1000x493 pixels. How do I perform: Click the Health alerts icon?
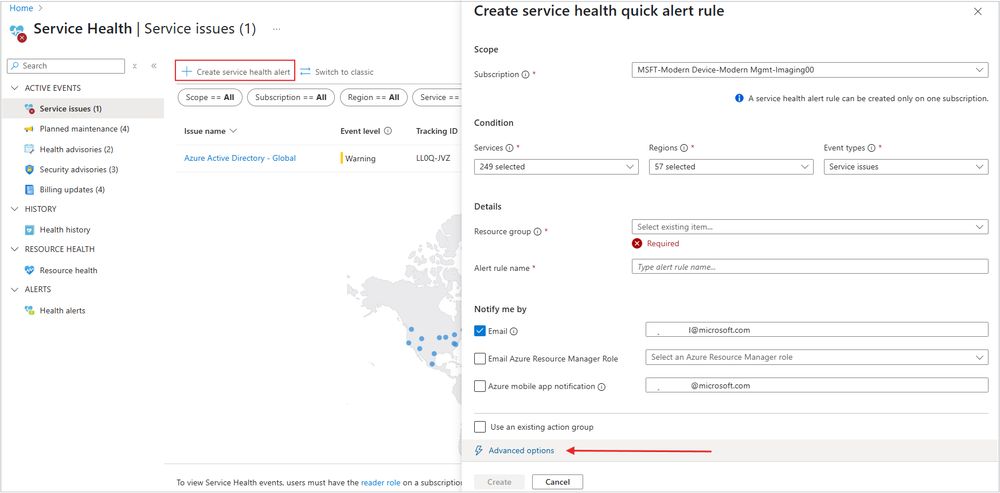[29, 311]
